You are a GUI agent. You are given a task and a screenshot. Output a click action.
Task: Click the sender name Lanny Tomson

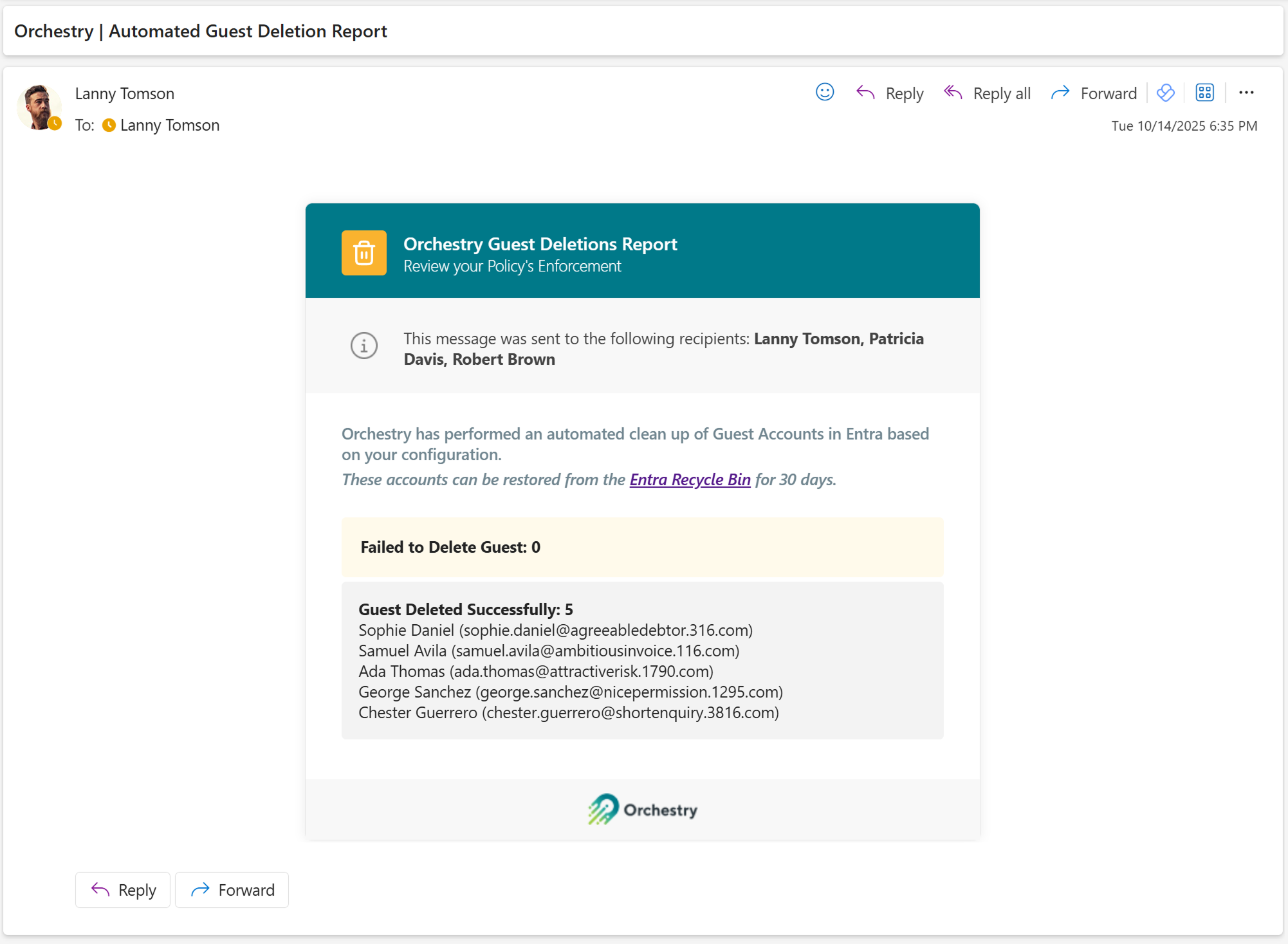[125, 93]
